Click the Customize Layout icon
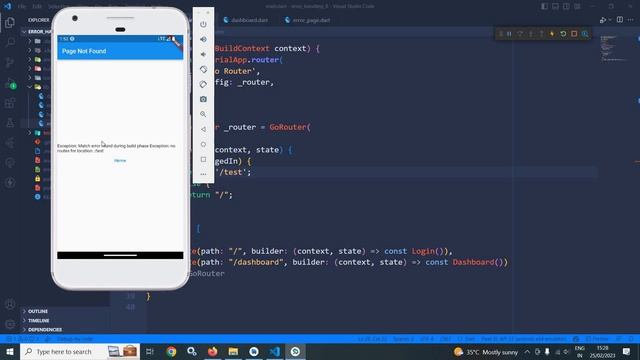640x360 pixels. click(x=577, y=6)
